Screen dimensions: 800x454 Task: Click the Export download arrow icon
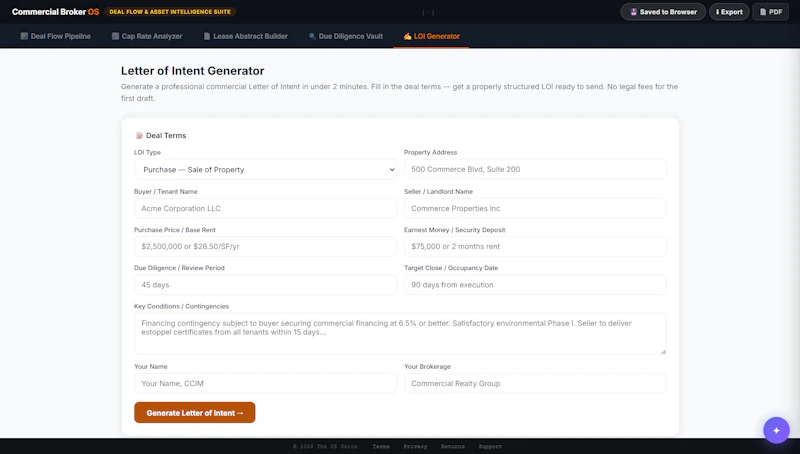pyautogui.click(x=717, y=12)
